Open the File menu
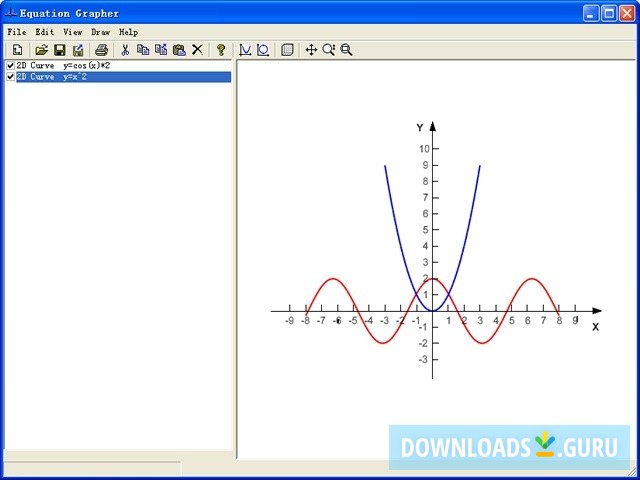The height and width of the screenshot is (480, 640). [x=17, y=32]
